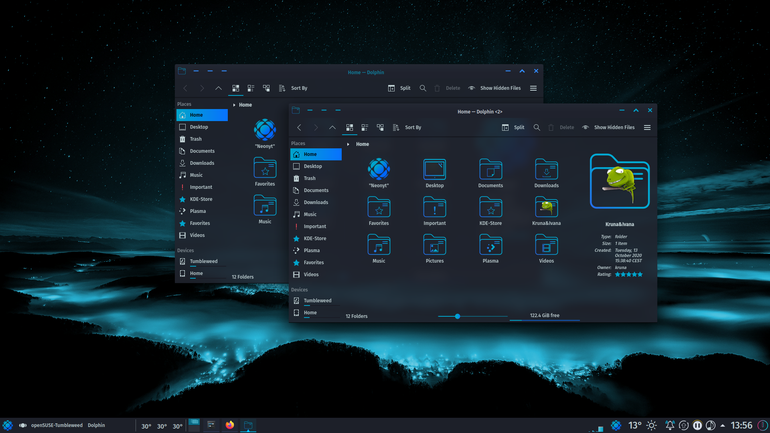
Task: Open the Sort By dropdown in front window
Action: tap(407, 128)
